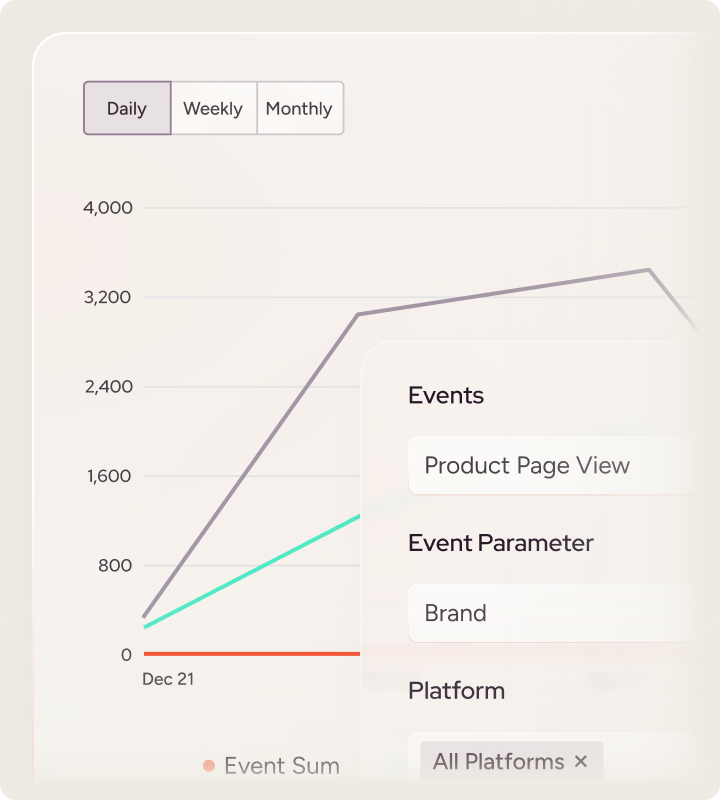720x800 pixels.
Task: Click the All Platforms chip label
Action: point(498,762)
